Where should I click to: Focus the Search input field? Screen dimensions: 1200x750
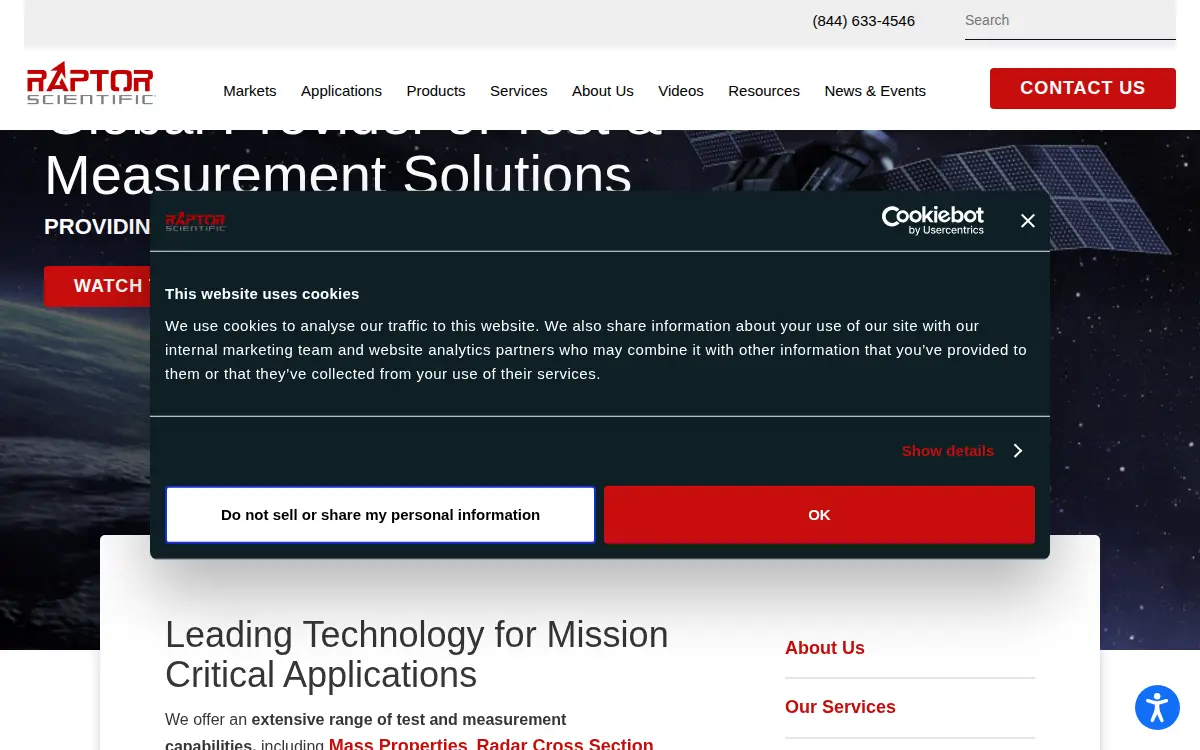coord(1070,20)
